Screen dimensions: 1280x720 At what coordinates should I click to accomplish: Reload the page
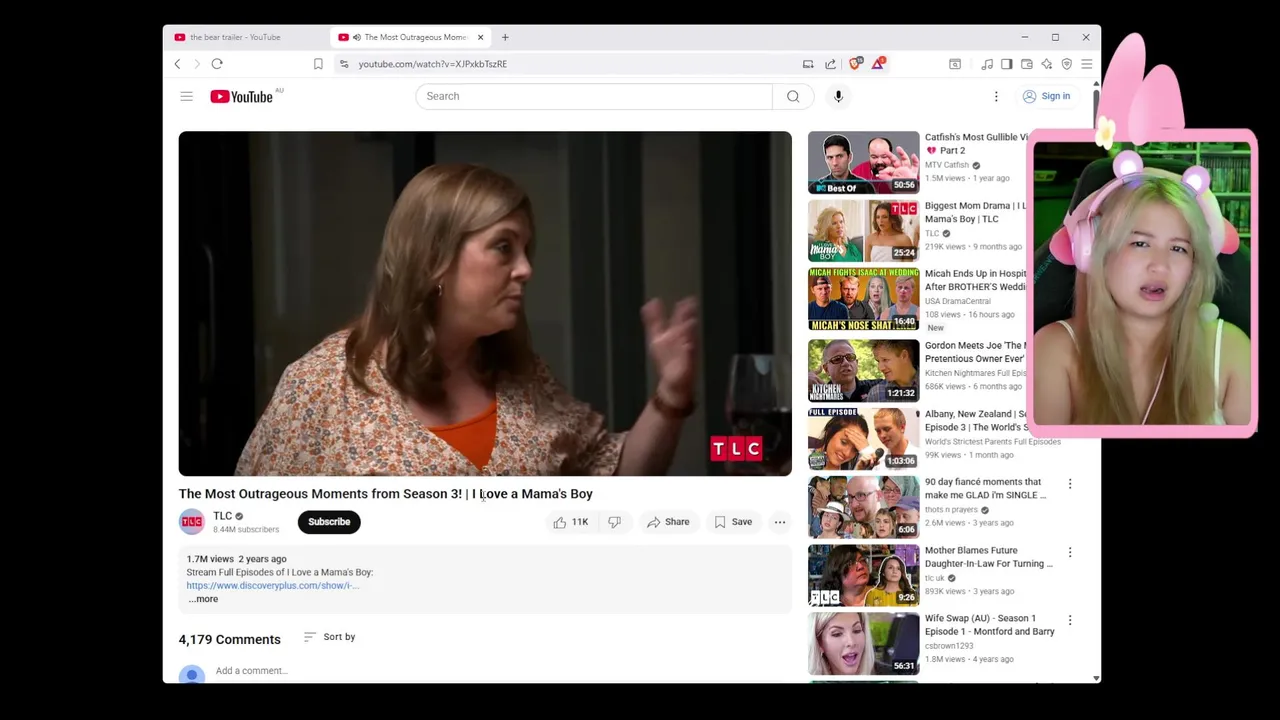click(216, 64)
